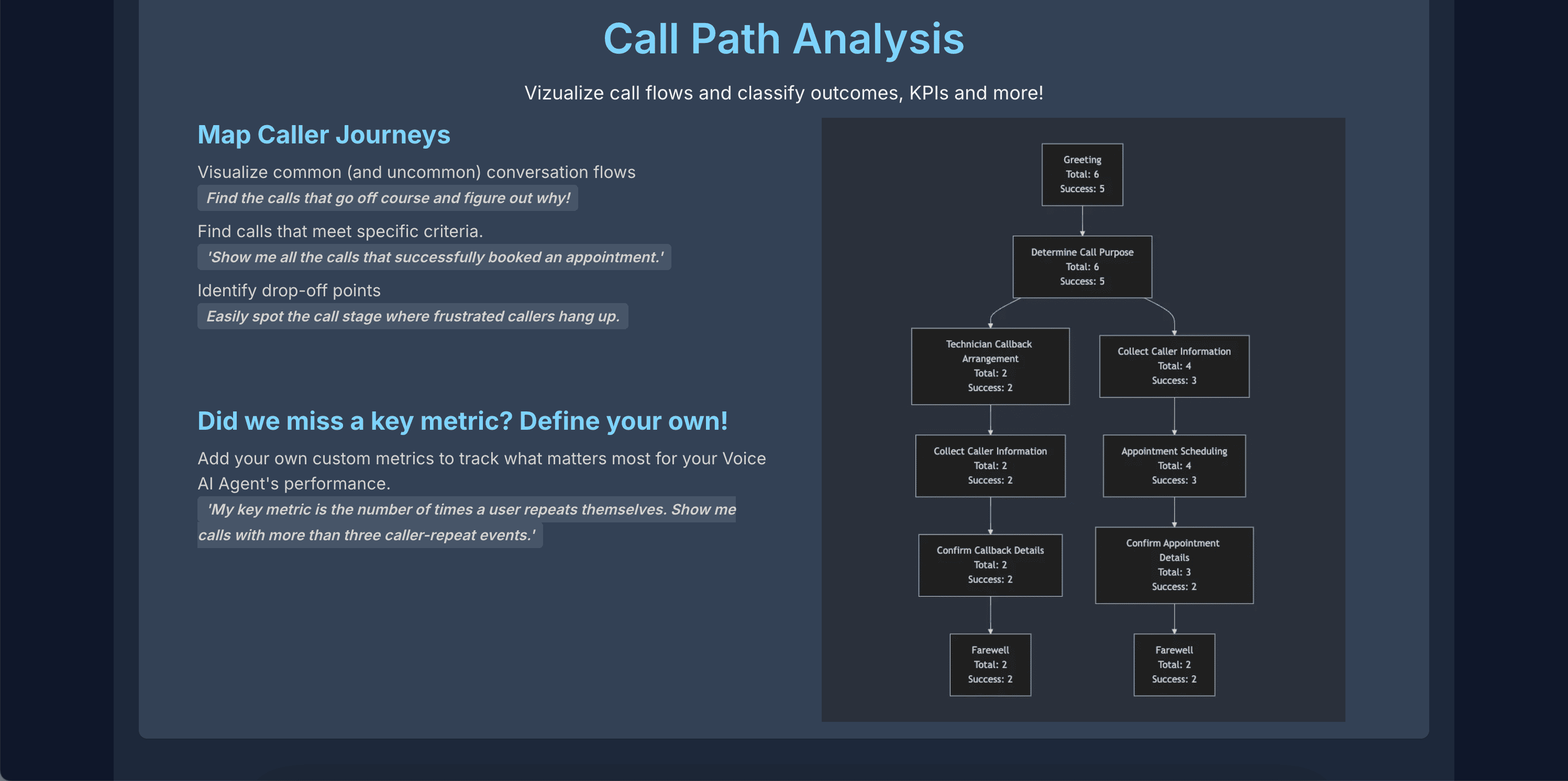Select the Determine Call Purpose node
The height and width of the screenshot is (781, 1568).
click(x=1081, y=266)
